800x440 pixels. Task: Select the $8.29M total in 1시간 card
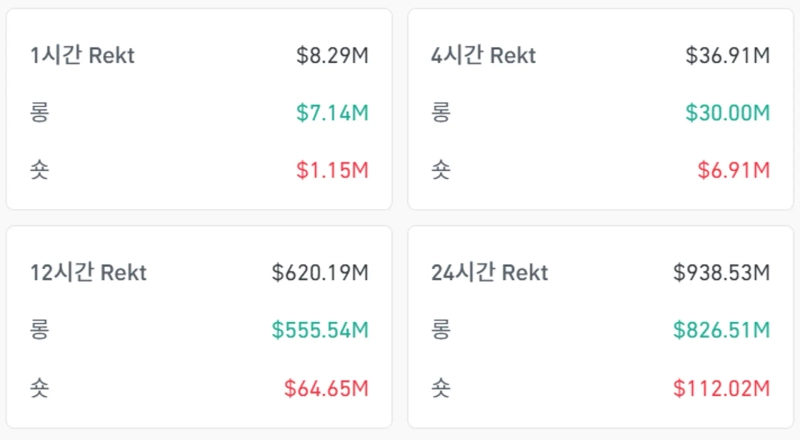(x=332, y=56)
